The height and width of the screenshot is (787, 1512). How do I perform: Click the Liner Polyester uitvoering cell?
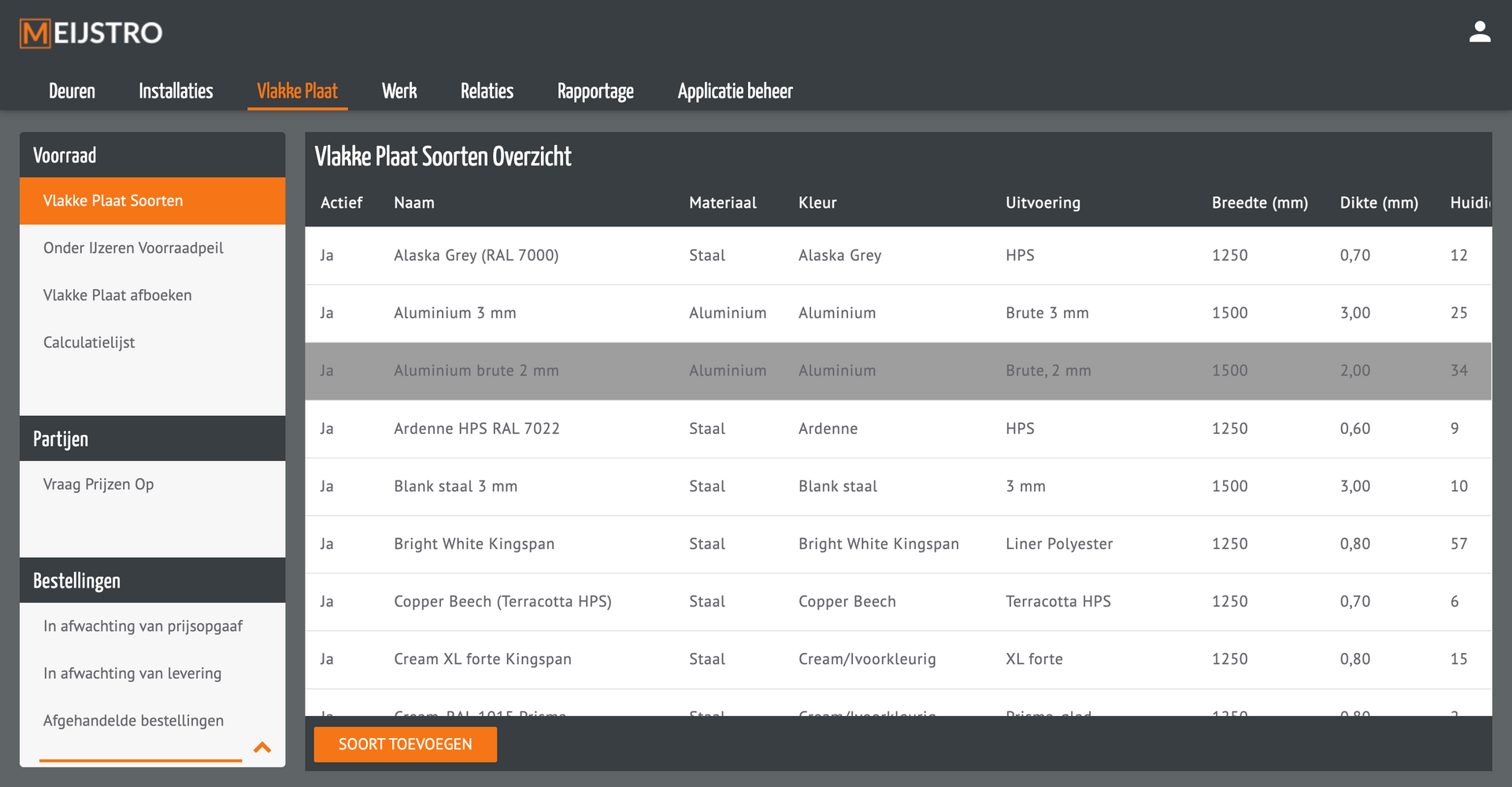click(x=1059, y=544)
